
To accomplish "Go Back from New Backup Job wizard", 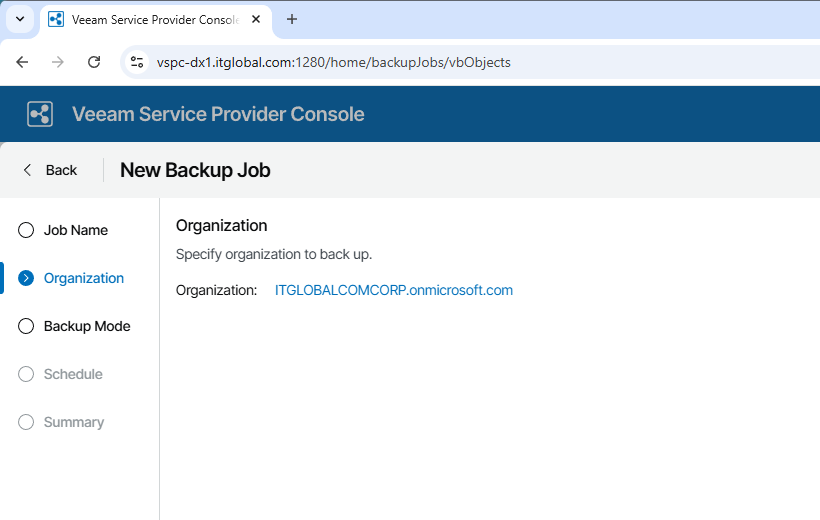I will click(51, 170).
